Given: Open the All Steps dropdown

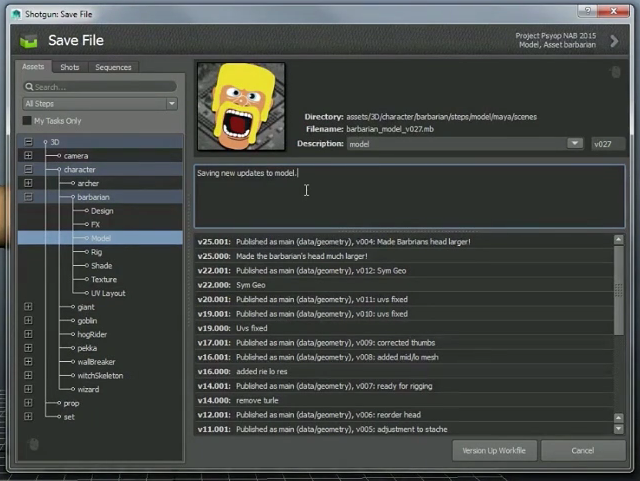Looking at the screenshot, I should (x=100, y=104).
